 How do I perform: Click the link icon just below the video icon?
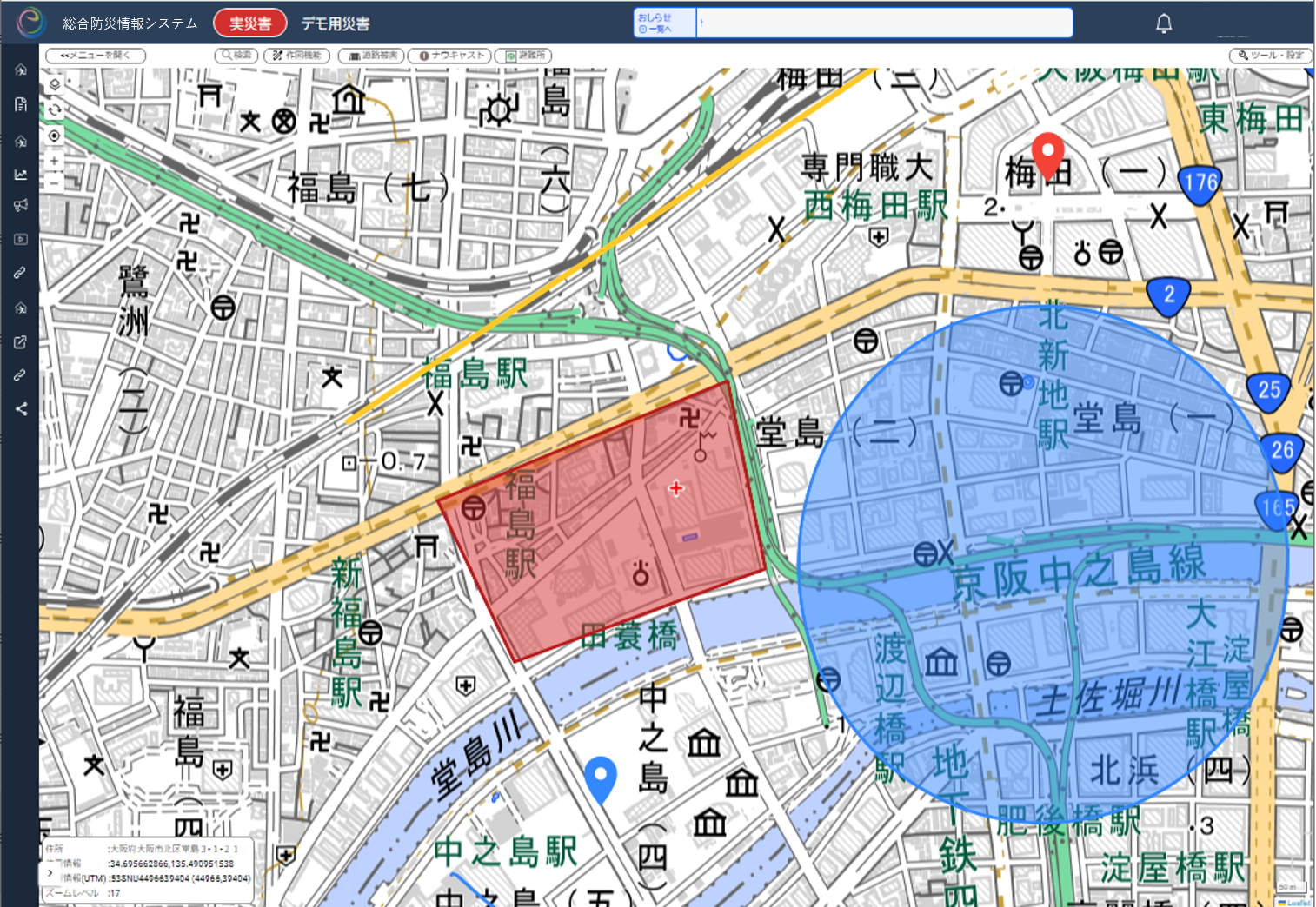(x=20, y=273)
